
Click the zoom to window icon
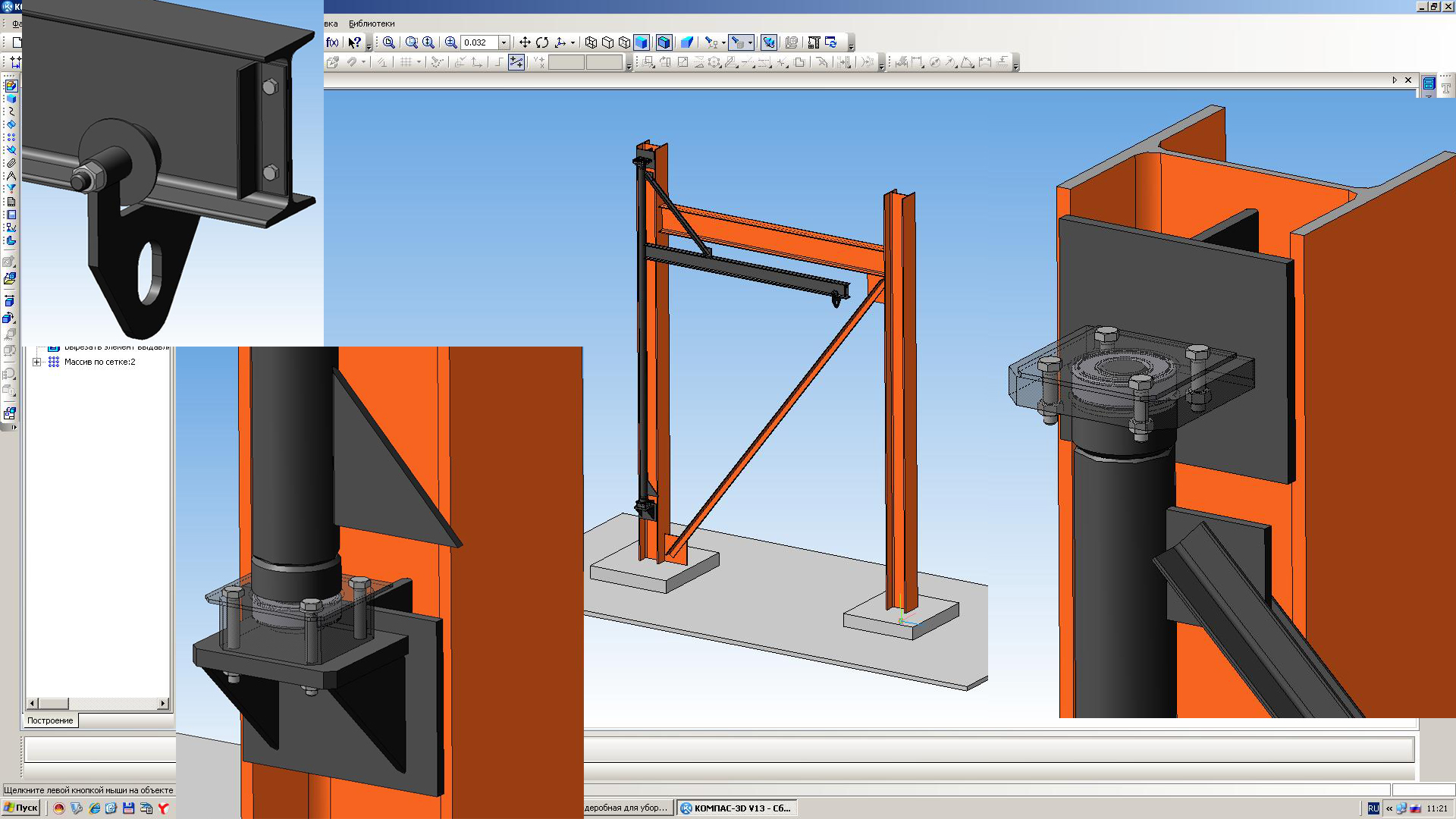pyautogui.click(x=389, y=42)
